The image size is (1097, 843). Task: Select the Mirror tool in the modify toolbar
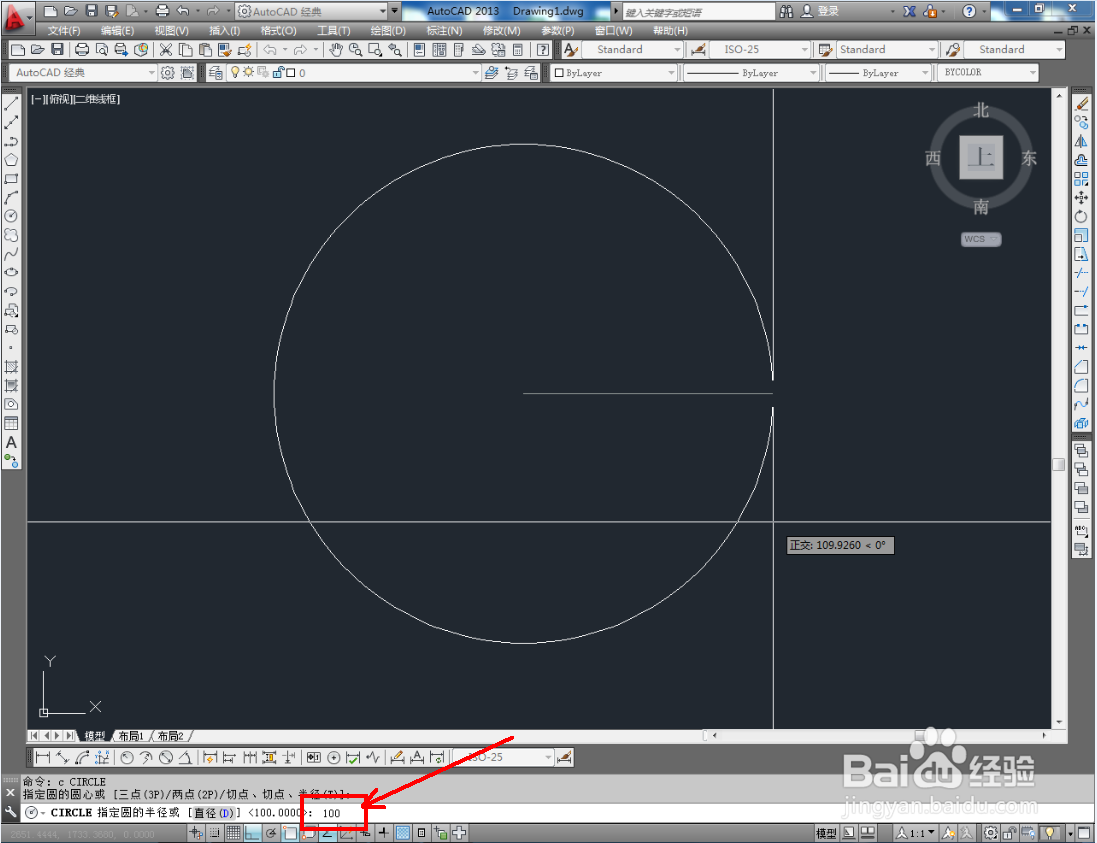tap(1082, 141)
